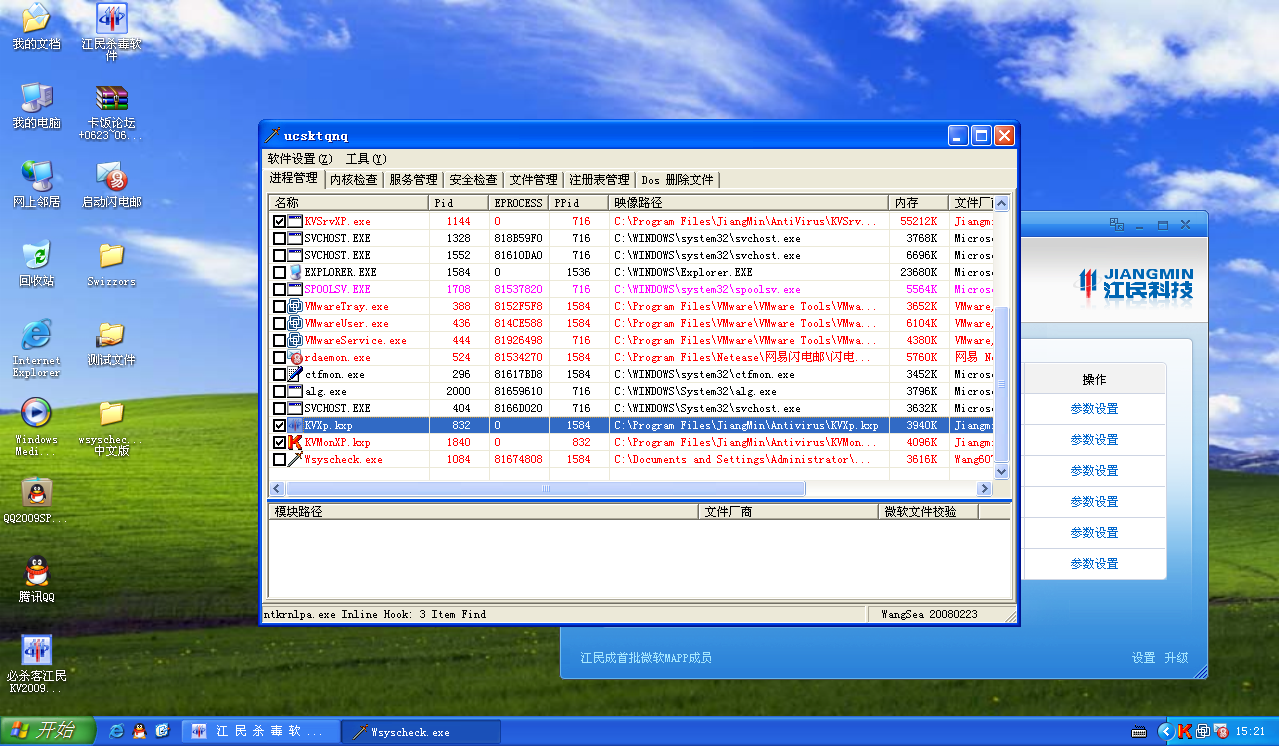Click 升级 link in Jiangmin window
Screen dimensions: 1279x746
pos(1176,658)
